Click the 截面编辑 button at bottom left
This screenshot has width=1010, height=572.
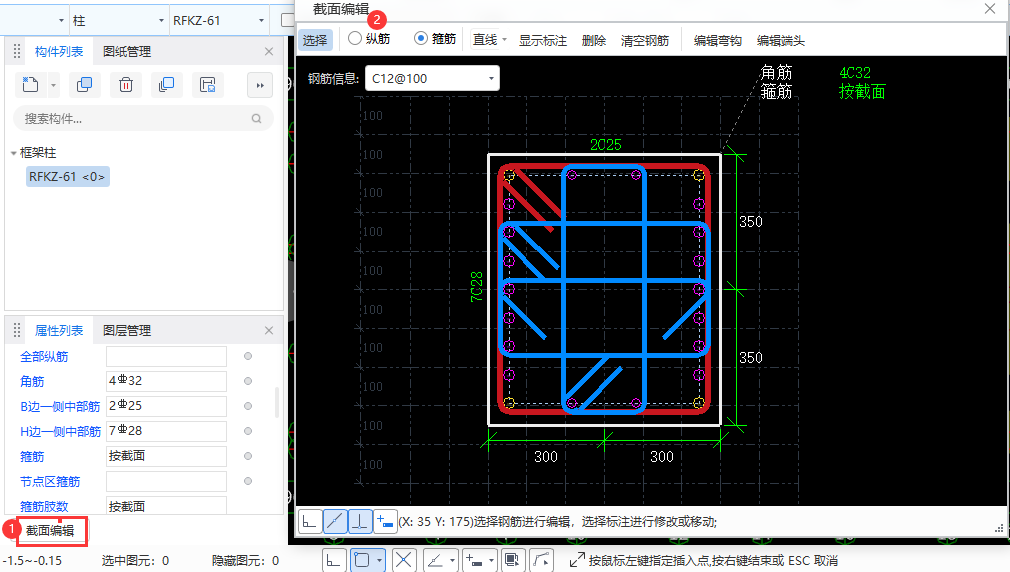pos(52,531)
